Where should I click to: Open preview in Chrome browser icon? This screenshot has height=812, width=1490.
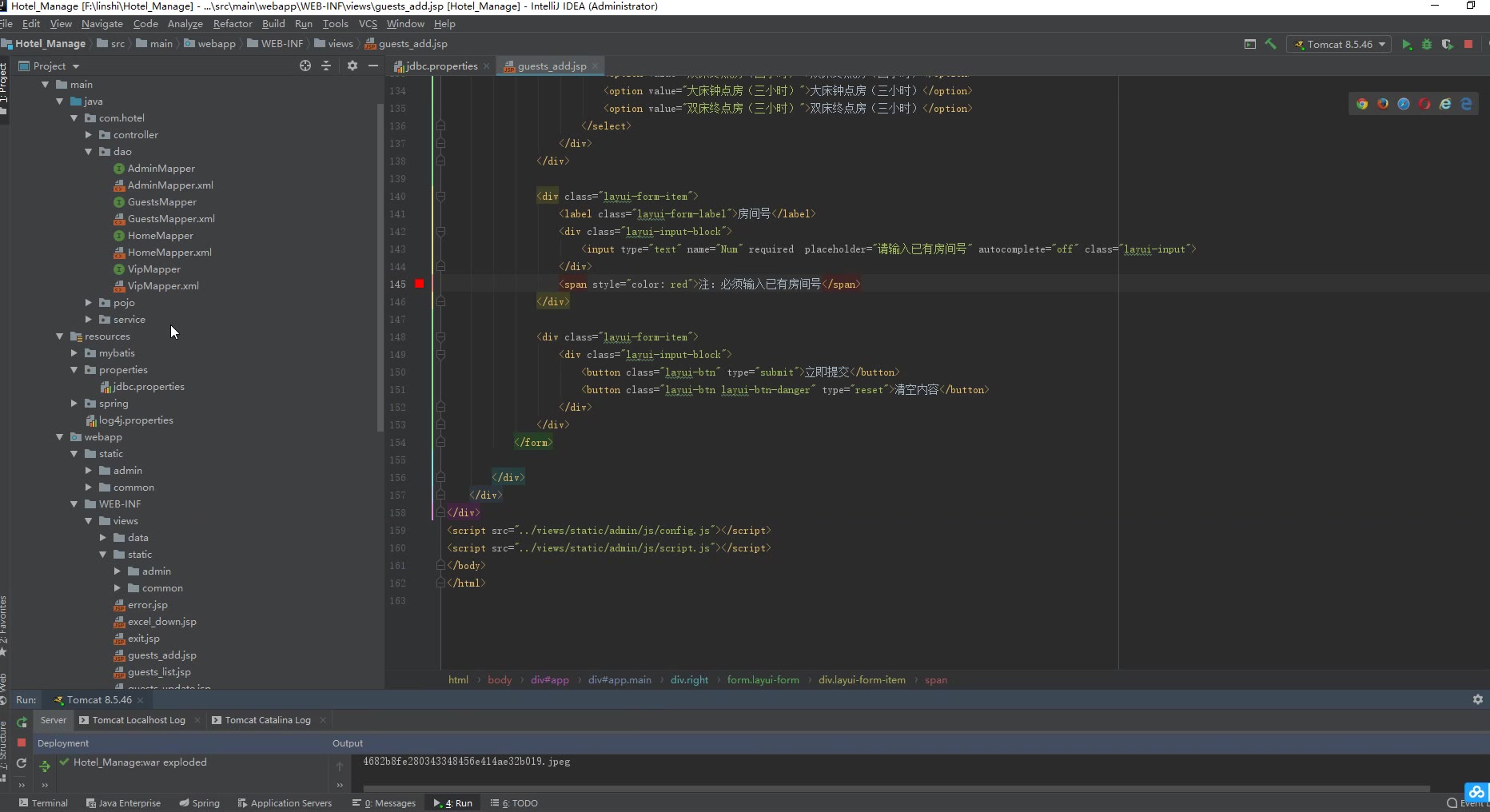pos(1362,104)
